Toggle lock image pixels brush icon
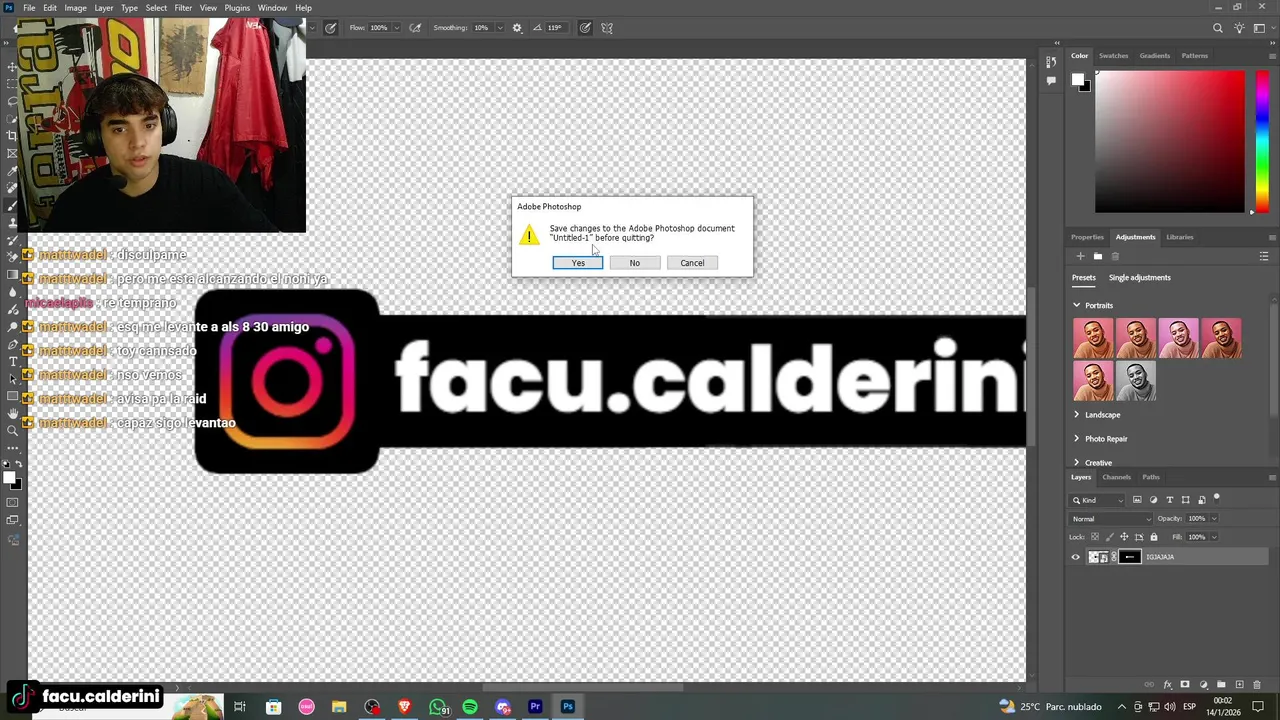 [x=1110, y=537]
